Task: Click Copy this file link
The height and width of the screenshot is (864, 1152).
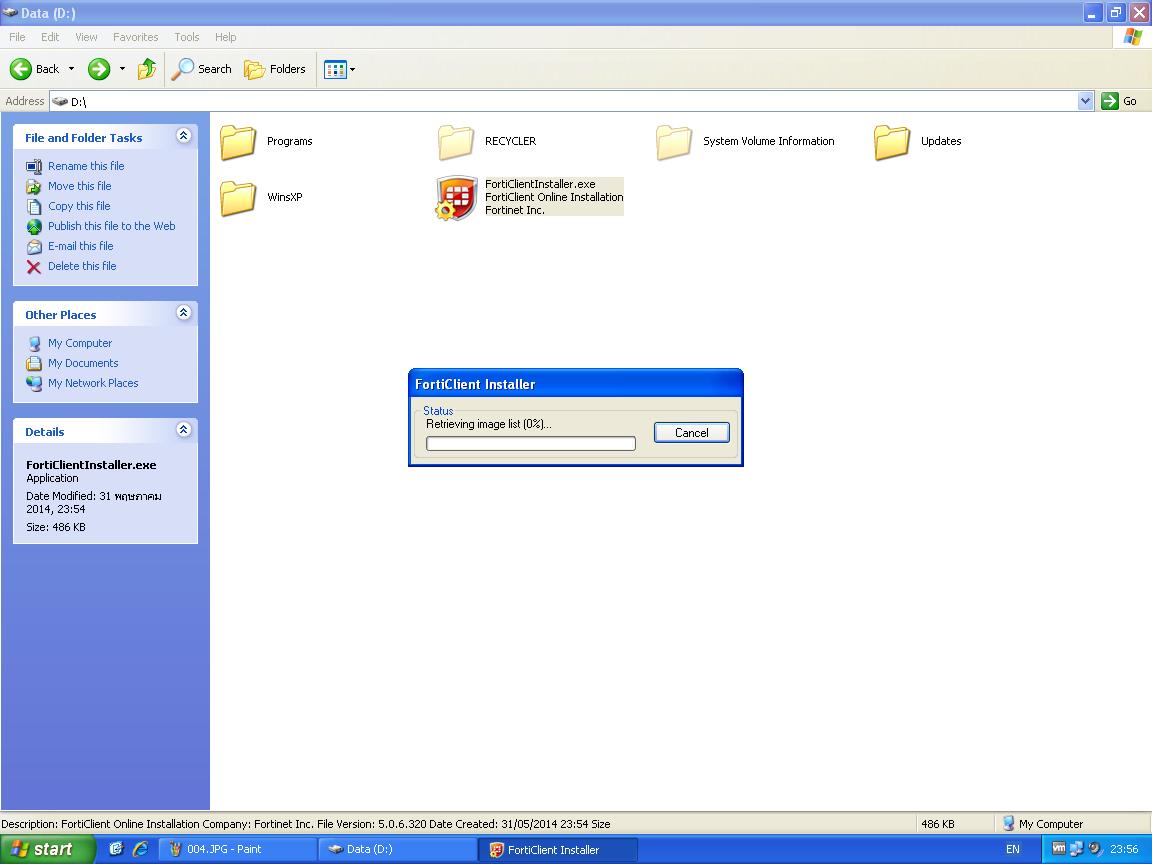Action: [x=79, y=206]
